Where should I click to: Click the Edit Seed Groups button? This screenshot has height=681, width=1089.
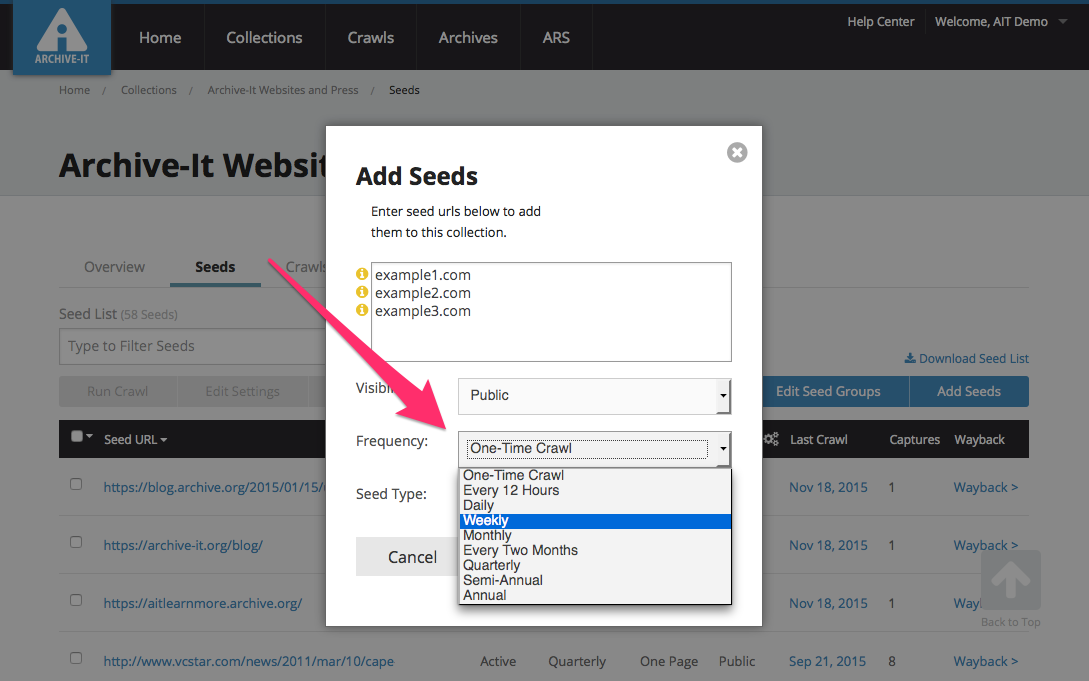click(827, 391)
